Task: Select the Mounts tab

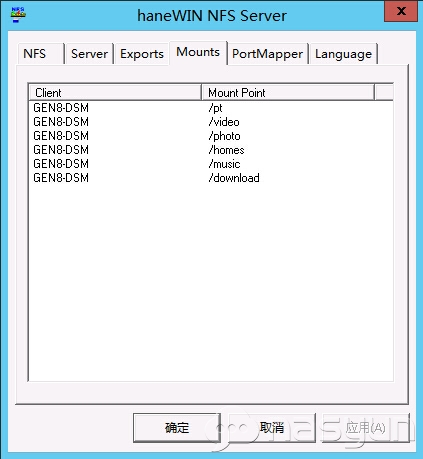Action: click(198, 52)
